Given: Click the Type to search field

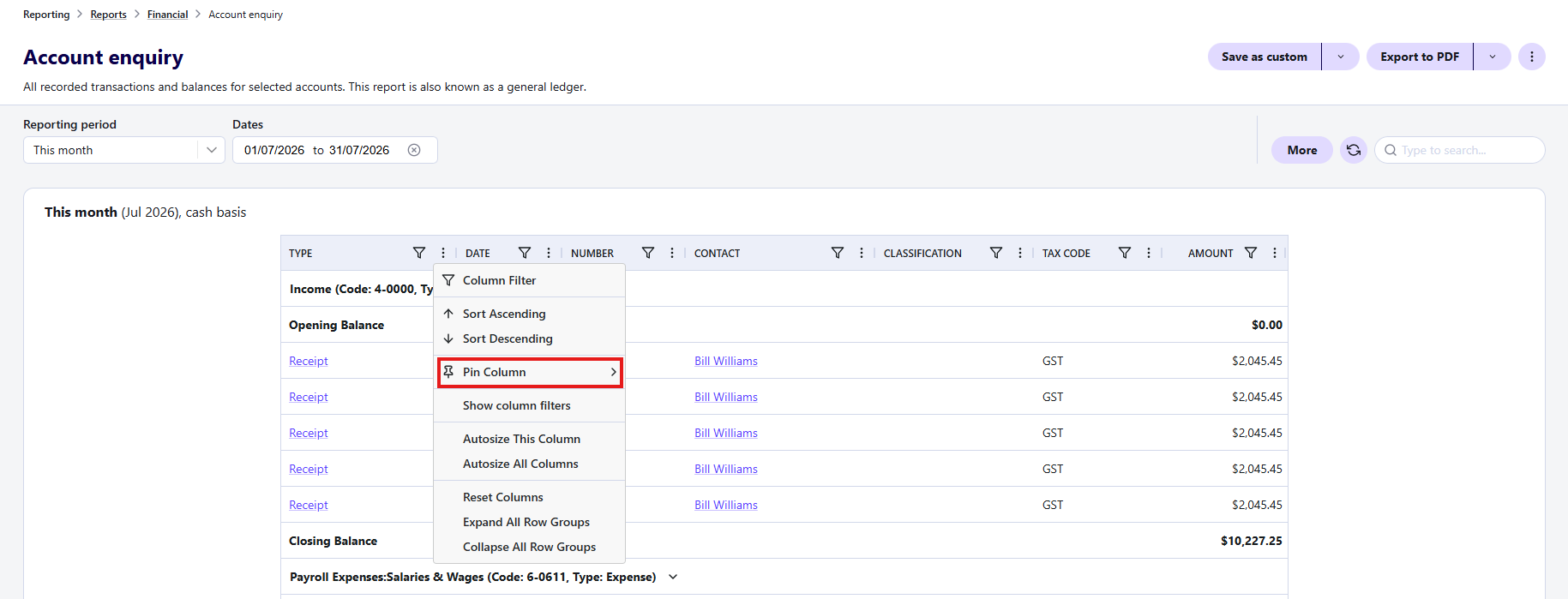Looking at the screenshot, I should point(1460,150).
